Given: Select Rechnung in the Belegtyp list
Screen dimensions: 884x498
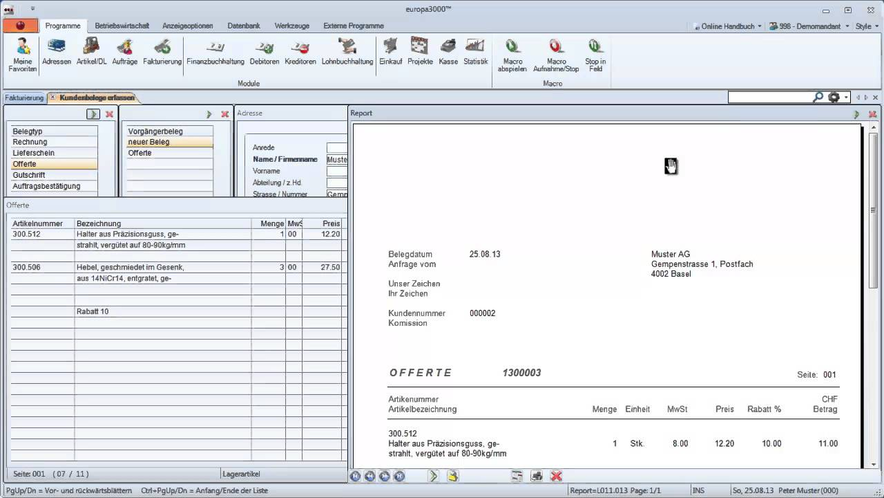Looking at the screenshot, I should [30, 142].
